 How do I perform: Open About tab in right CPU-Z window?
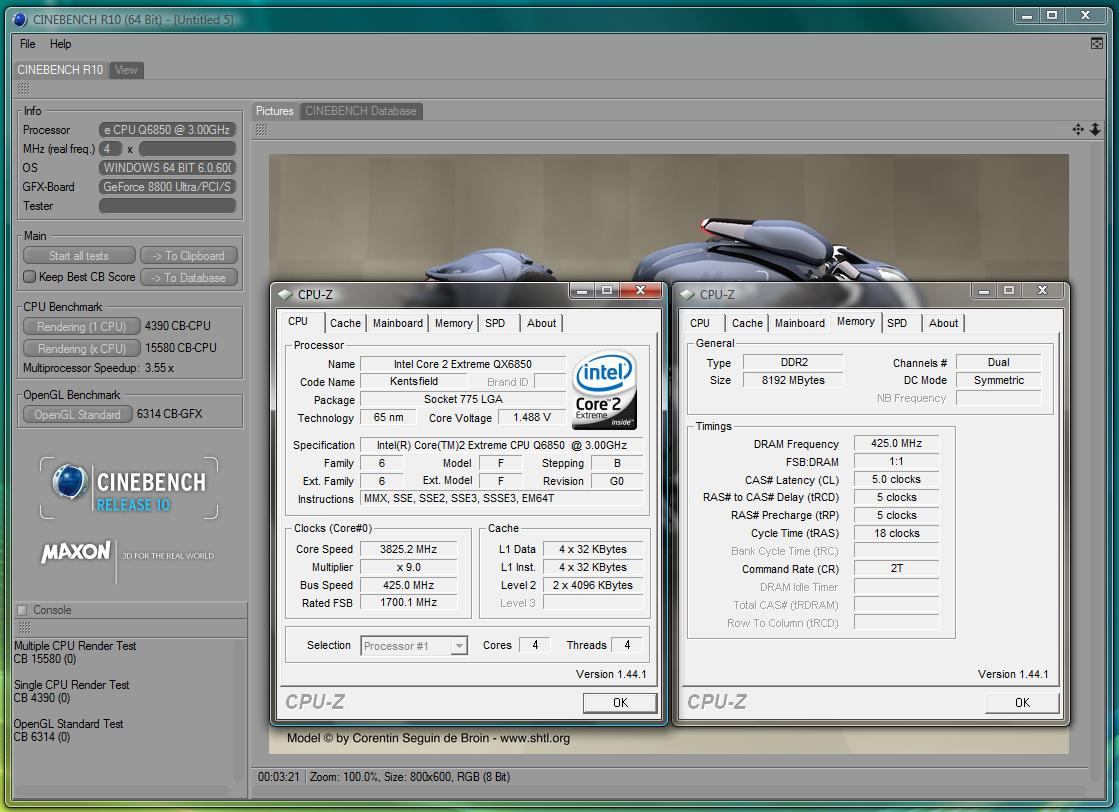tap(943, 323)
